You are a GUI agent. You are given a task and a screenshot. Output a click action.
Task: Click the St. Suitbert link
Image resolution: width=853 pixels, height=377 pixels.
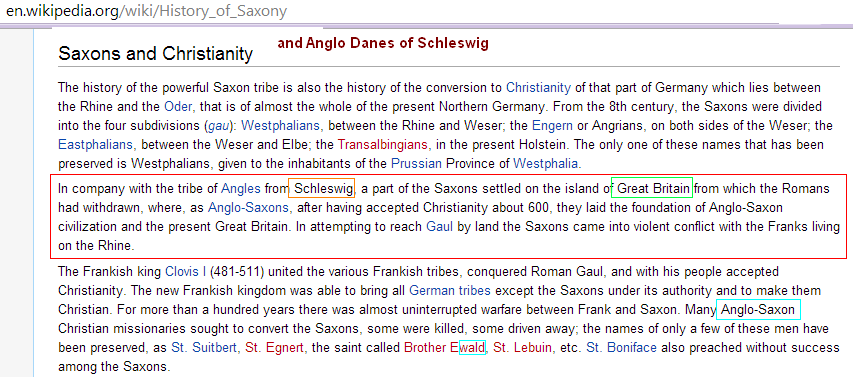[205, 348]
